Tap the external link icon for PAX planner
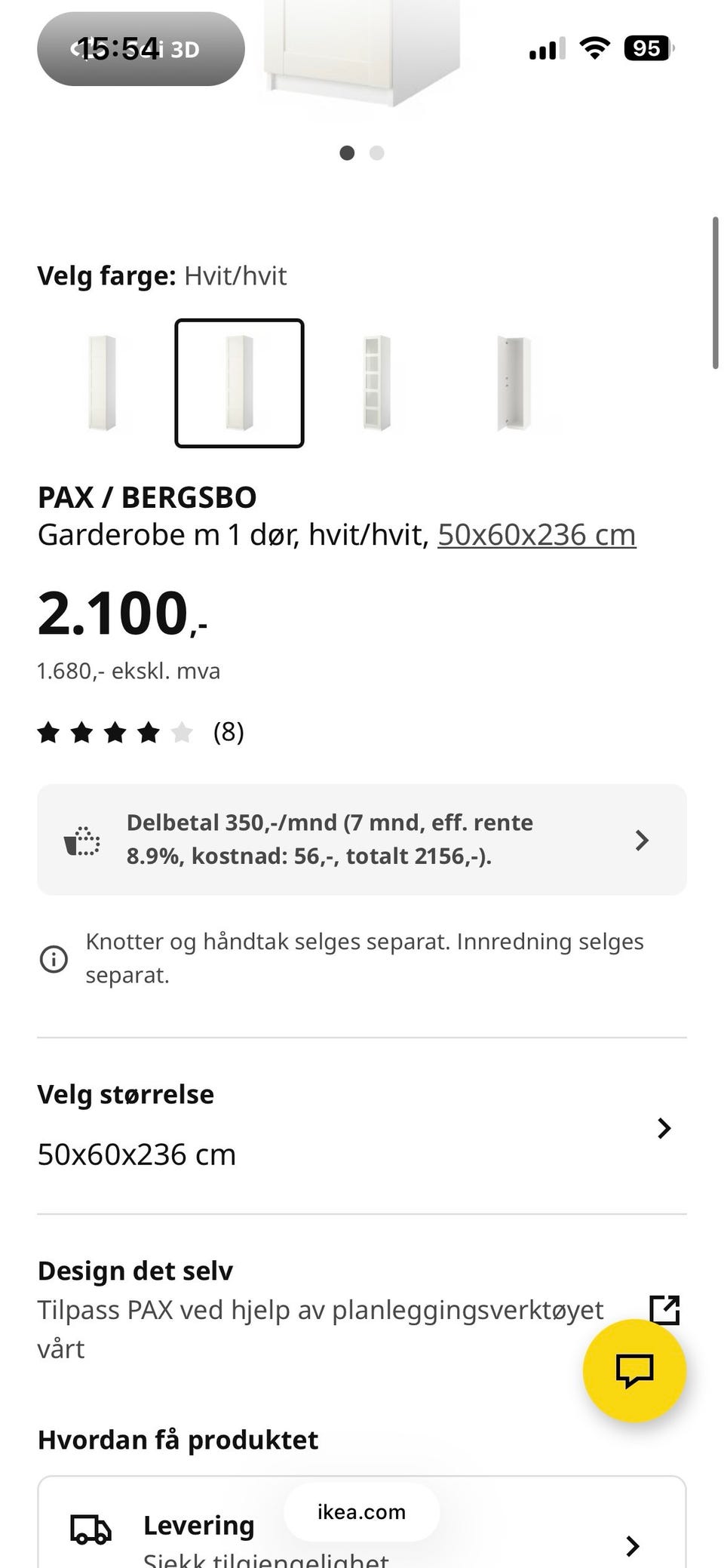The width and height of the screenshot is (724, 1568). click(664, 1310)
